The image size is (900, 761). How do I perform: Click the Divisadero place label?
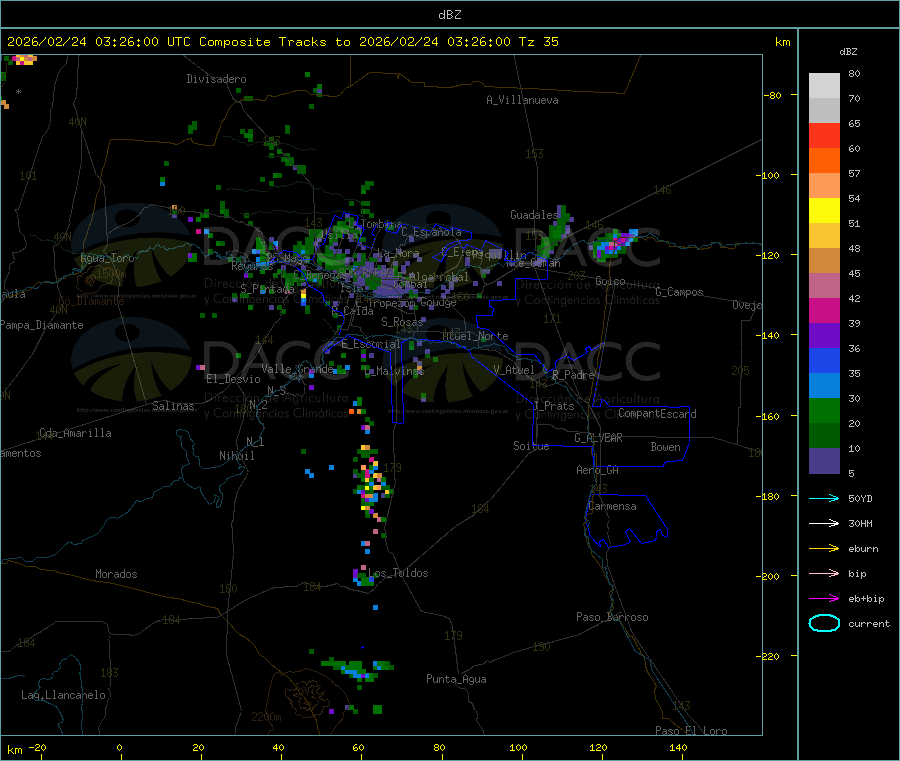click(x=216, y=79)
